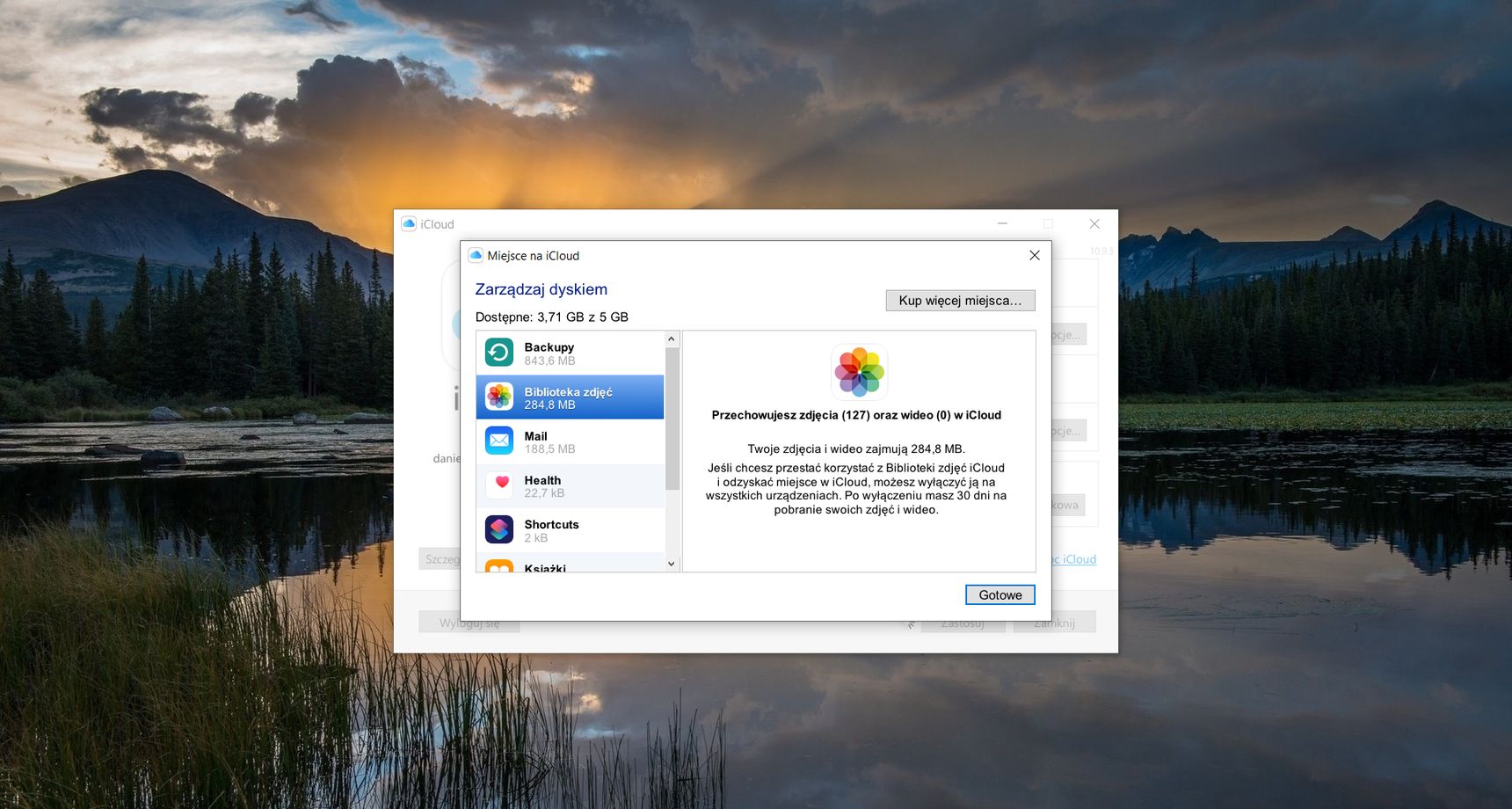Select the Shortcuts app icon
Screen dimensions: 1512x809
[x=499, y=529]
